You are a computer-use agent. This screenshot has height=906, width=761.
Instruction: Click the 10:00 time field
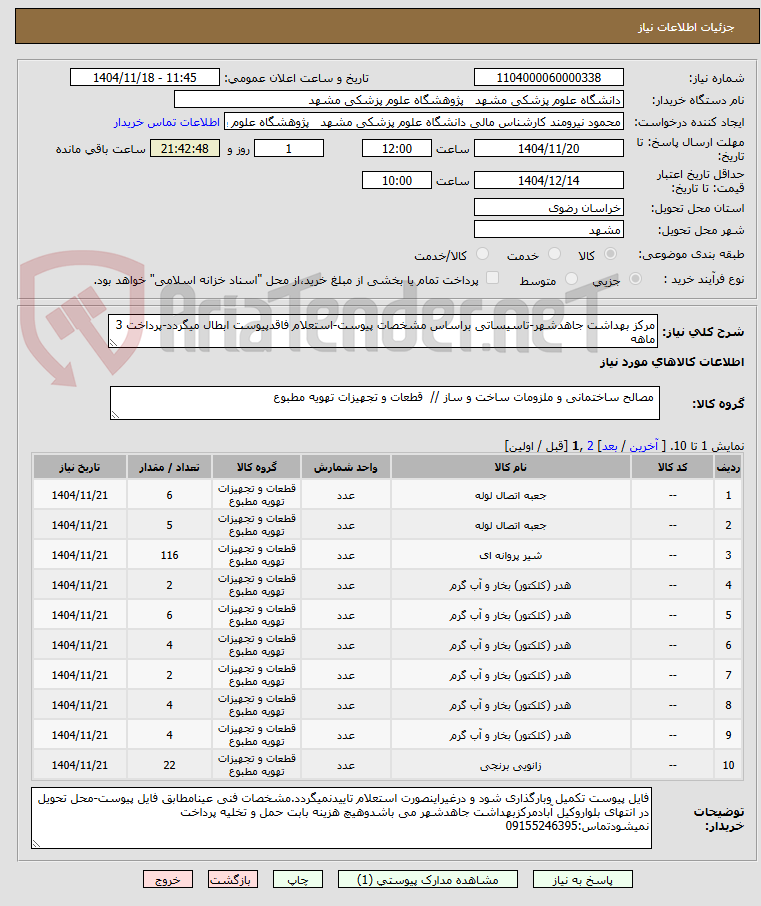(x=396, y=180)
